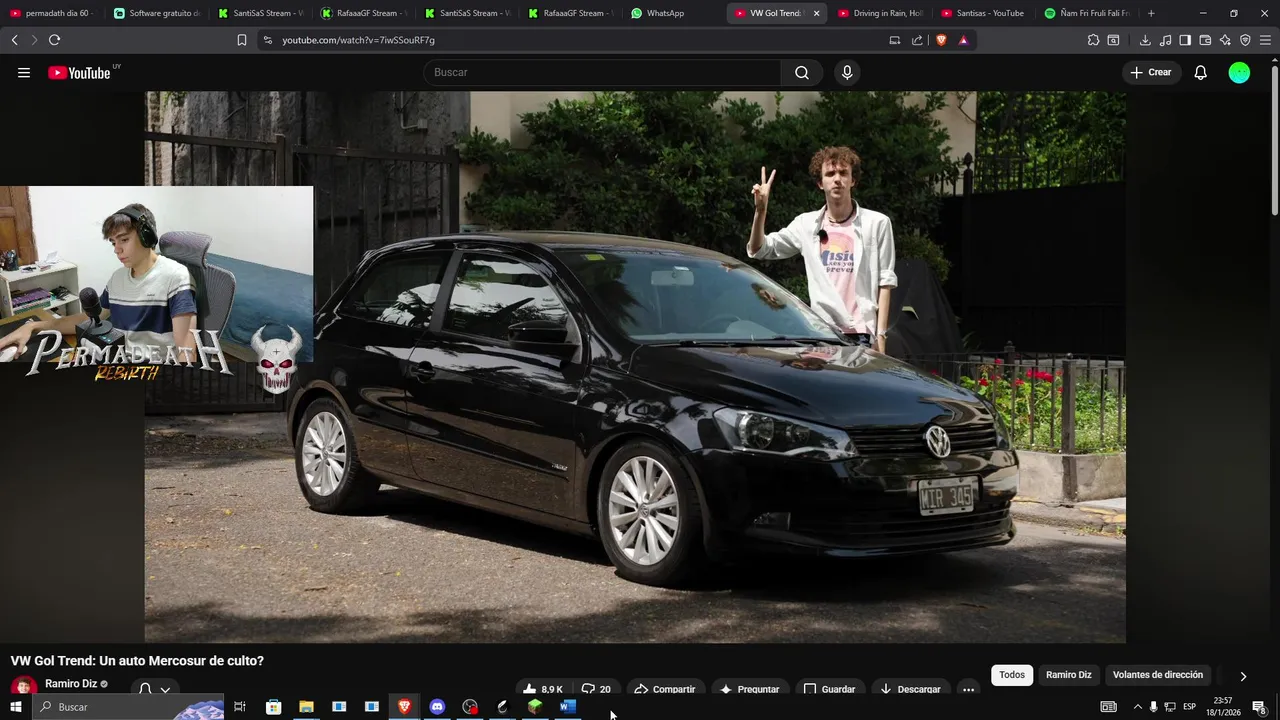Click the YouTube search magnifier button

tap(802, 72)
